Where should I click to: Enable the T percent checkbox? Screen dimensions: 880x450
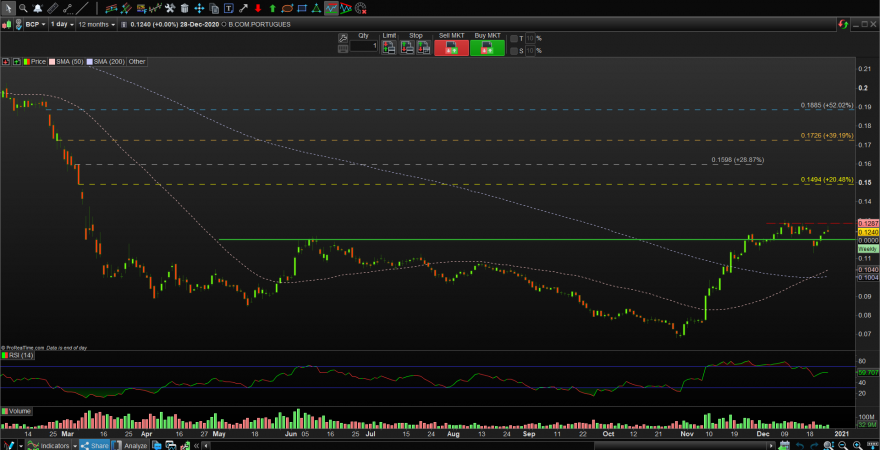coord(514,39)
